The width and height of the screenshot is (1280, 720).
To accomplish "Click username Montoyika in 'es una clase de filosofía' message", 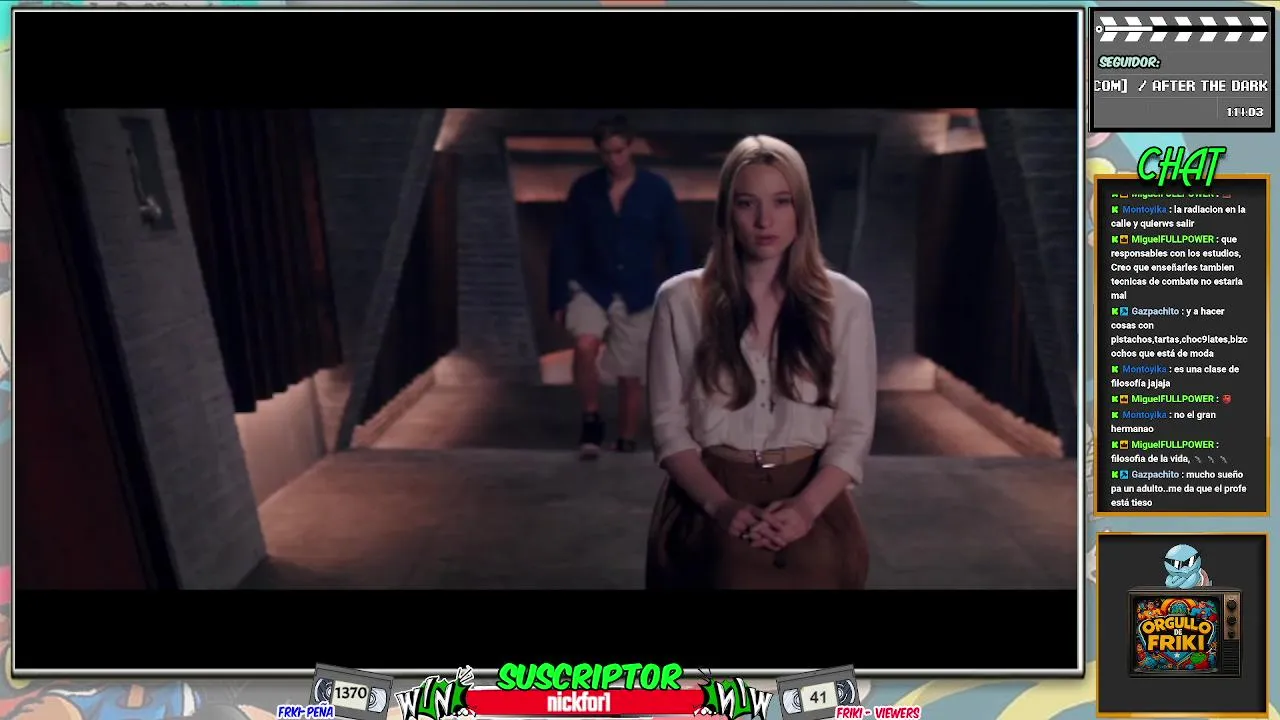I will coord(1143,369).
